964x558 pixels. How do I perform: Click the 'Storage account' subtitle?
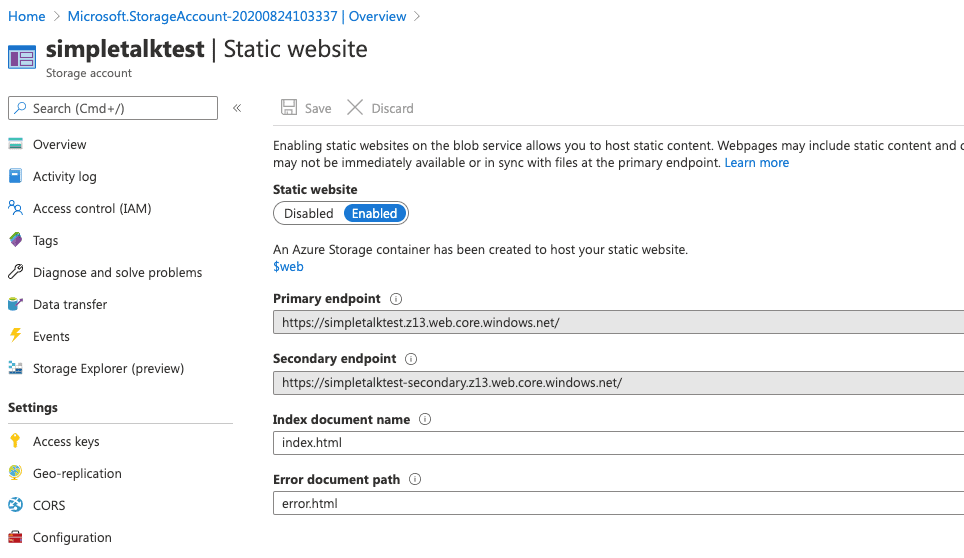point(89,73)
